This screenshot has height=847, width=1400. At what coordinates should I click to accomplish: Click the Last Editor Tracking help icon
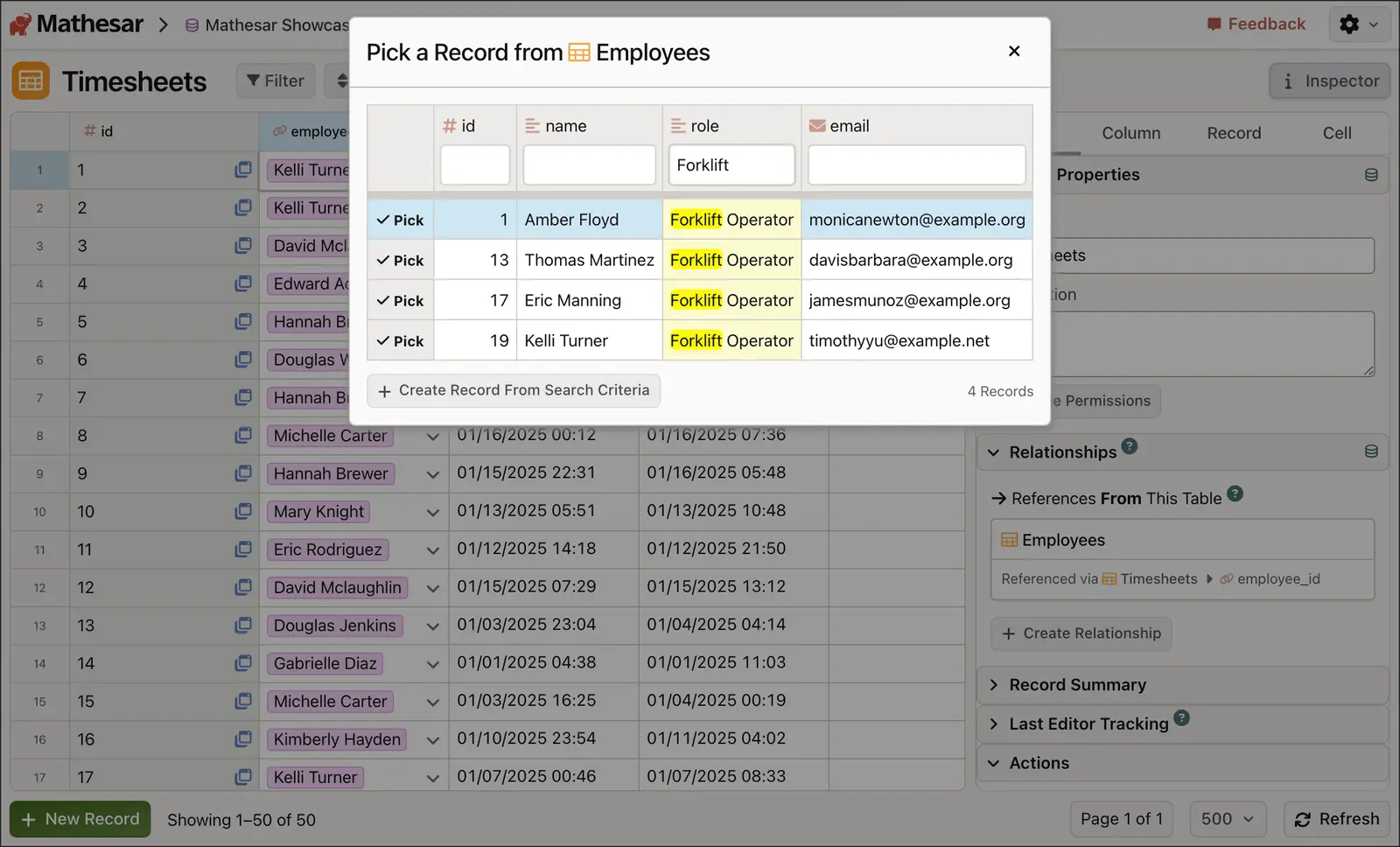1181,718
